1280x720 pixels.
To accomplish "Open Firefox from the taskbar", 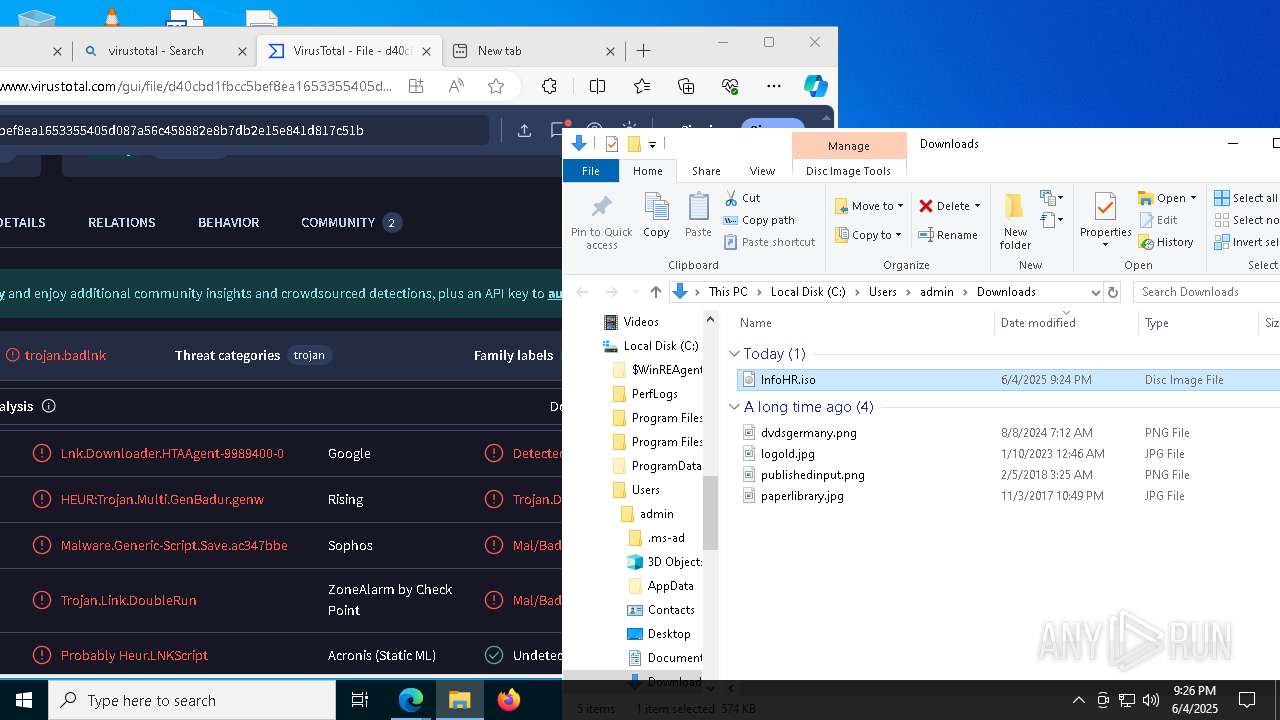I will 509,700.
